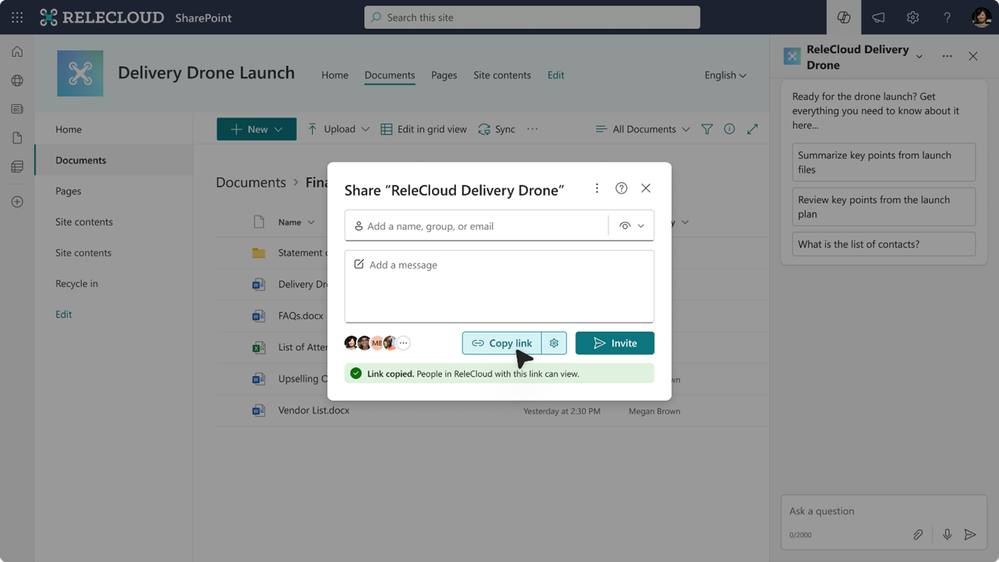
Task: Click Edit link in top navigation
Action: (556, 75)
